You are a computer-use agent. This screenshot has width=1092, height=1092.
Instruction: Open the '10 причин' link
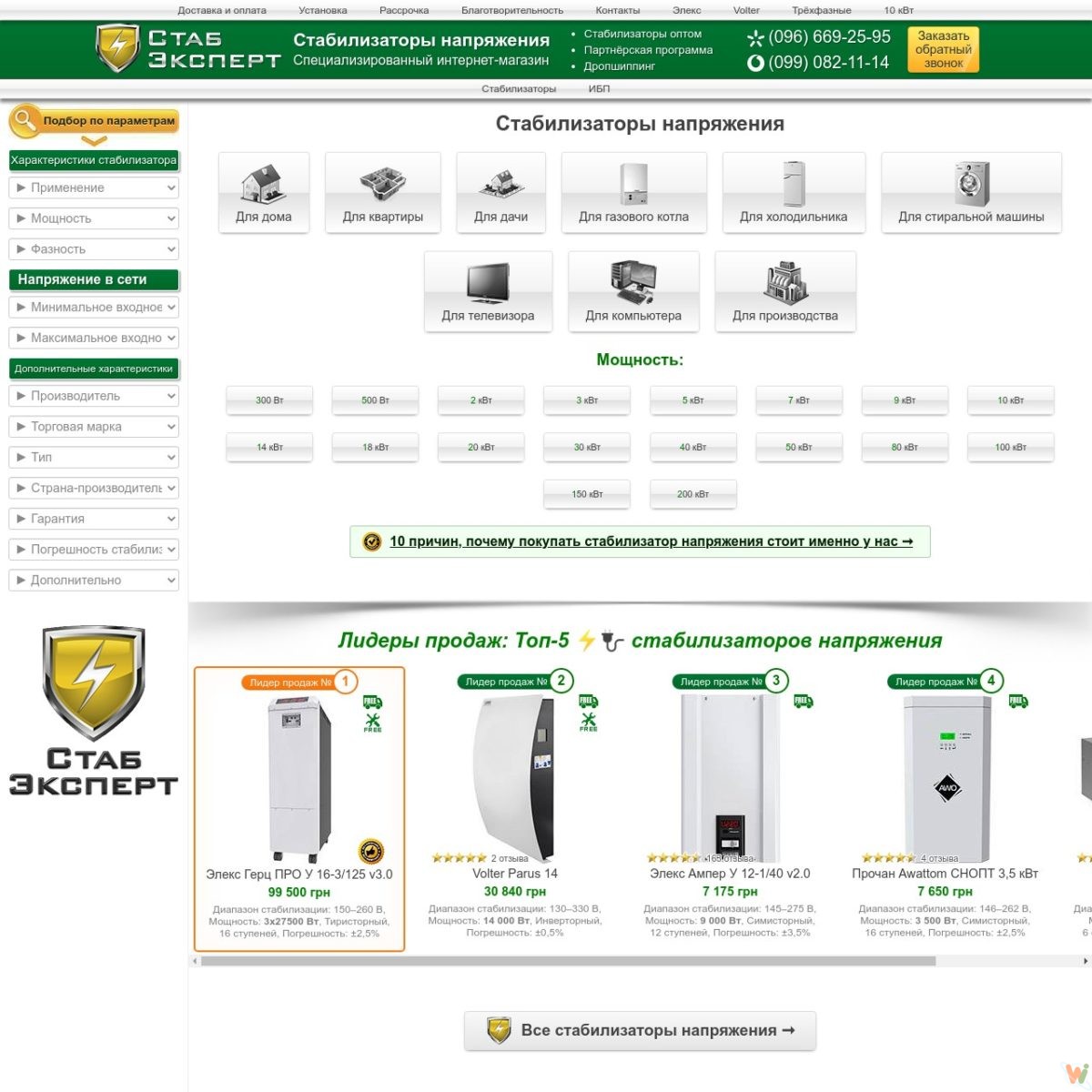click(x=651, y=541)
